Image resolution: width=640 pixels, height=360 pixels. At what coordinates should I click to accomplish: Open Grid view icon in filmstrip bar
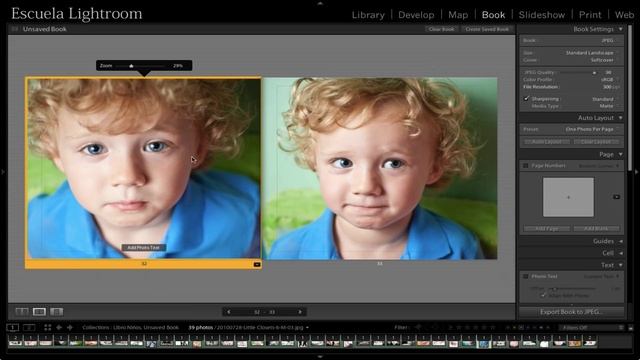[x=48, y=327]
